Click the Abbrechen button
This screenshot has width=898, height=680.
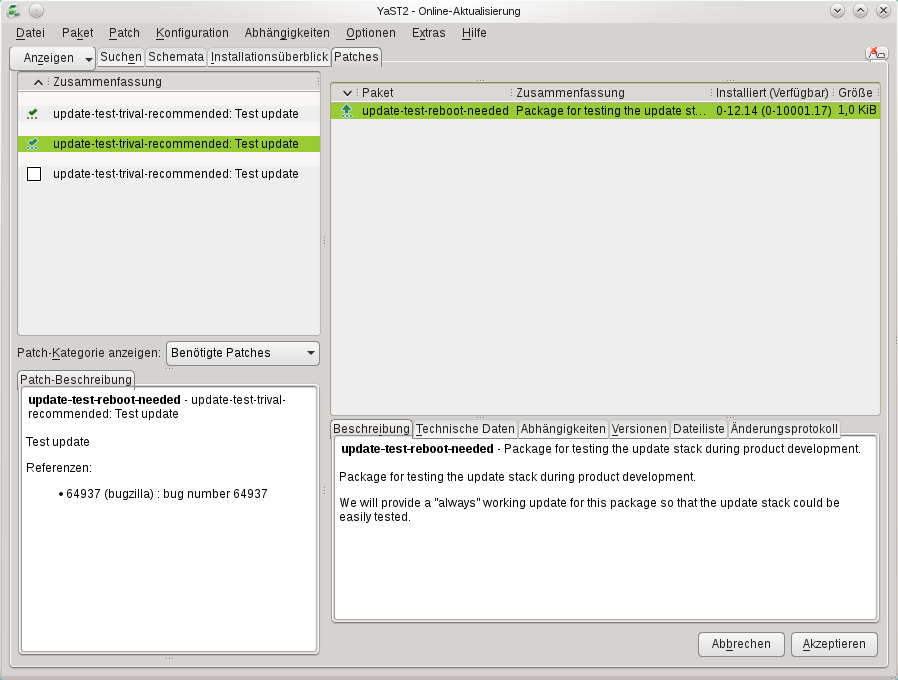(x=741, y=644)
